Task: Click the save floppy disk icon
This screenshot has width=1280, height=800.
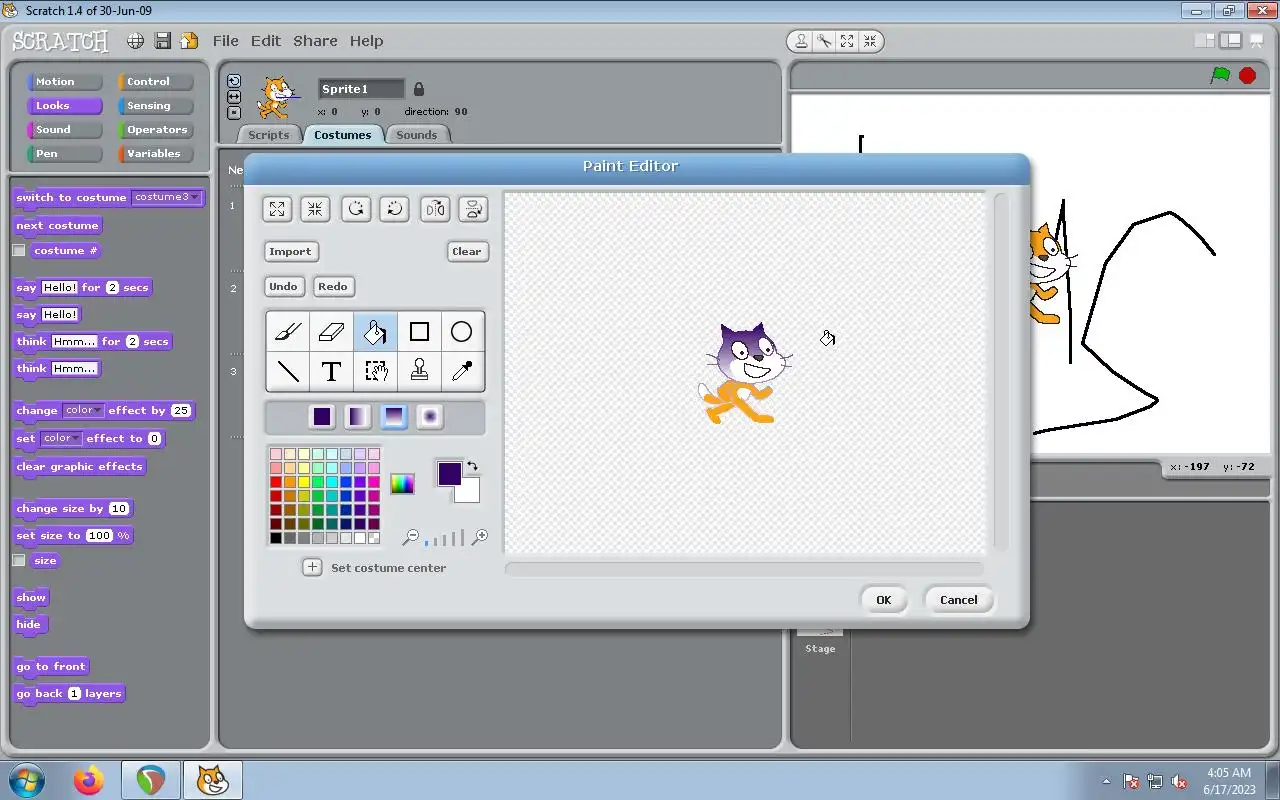Action: tap(162, 41)
